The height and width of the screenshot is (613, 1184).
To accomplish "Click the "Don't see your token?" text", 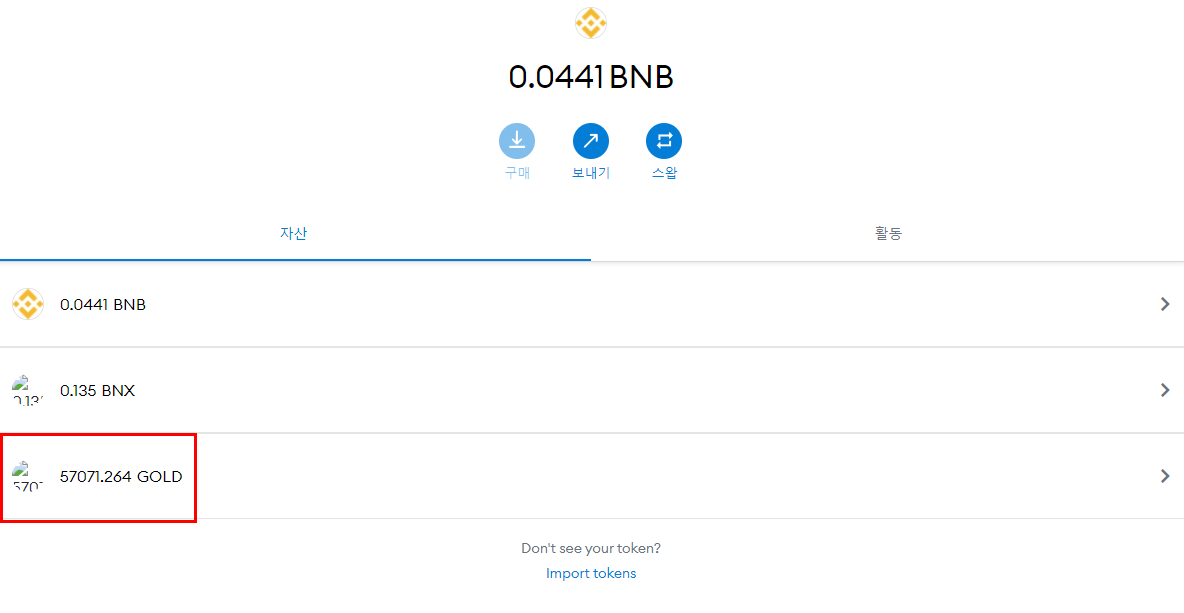I will [x=591, y=548].
